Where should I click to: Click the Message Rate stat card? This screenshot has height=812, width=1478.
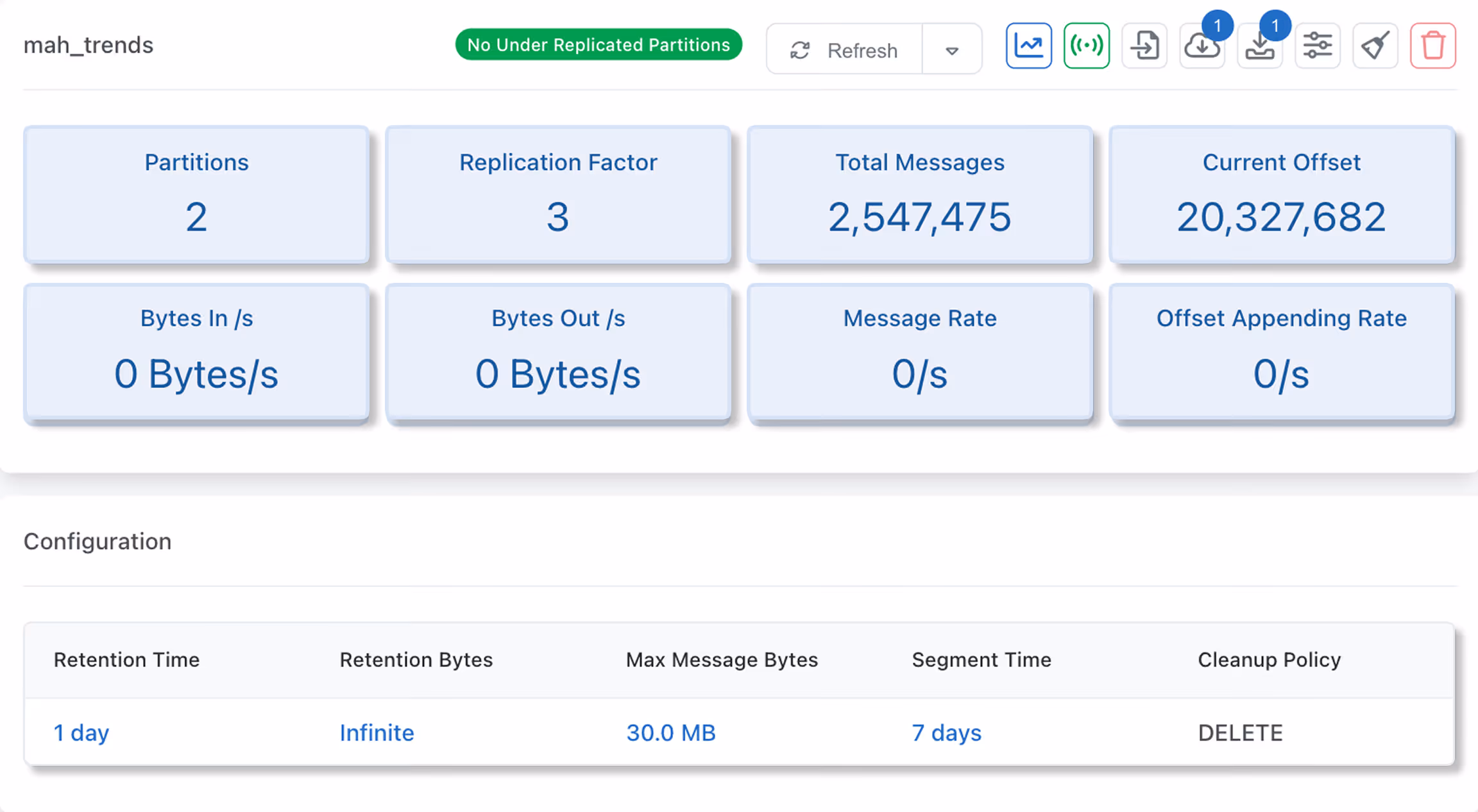(920, 352)
